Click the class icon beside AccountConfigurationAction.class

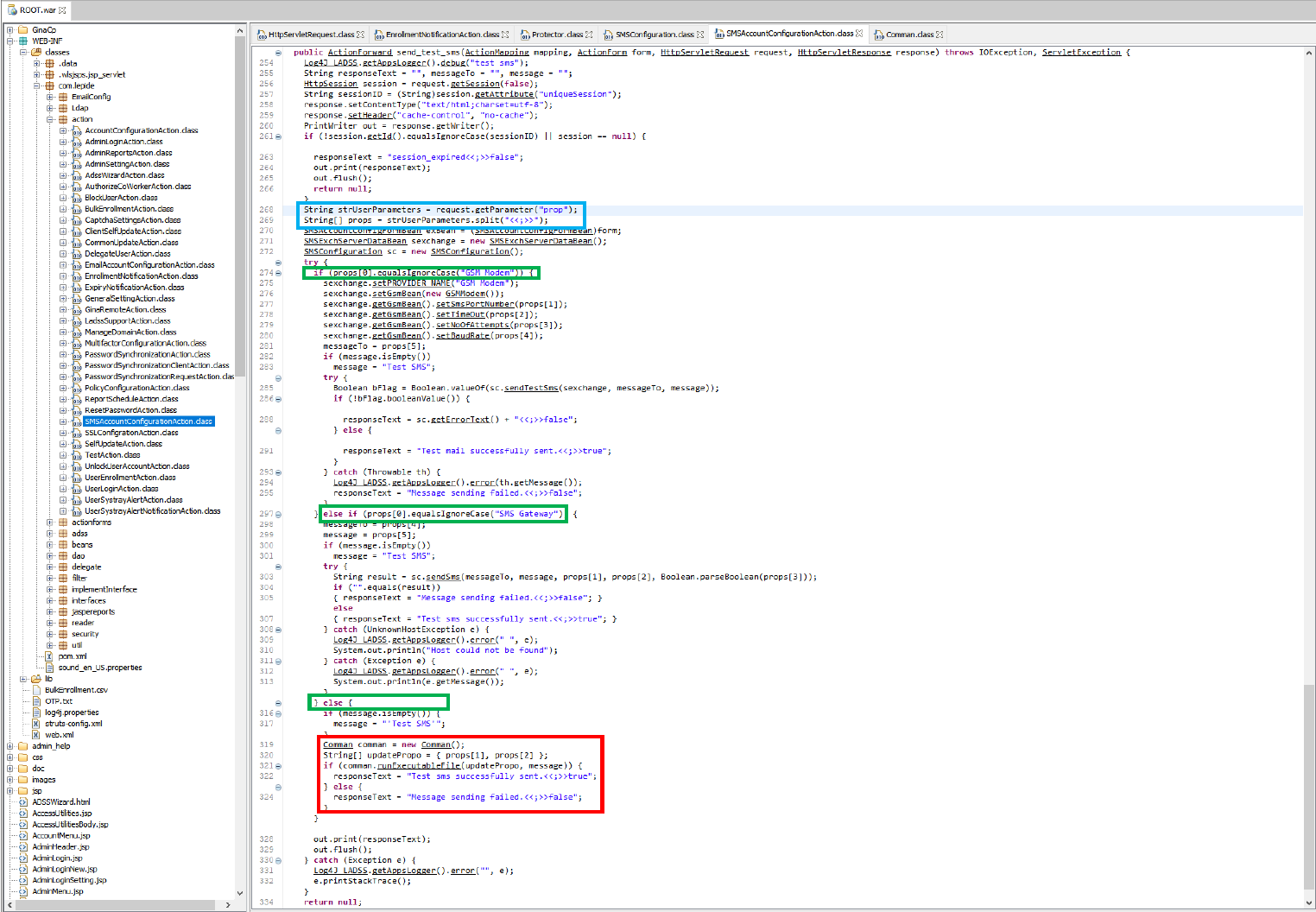click(x=77, y=130)
